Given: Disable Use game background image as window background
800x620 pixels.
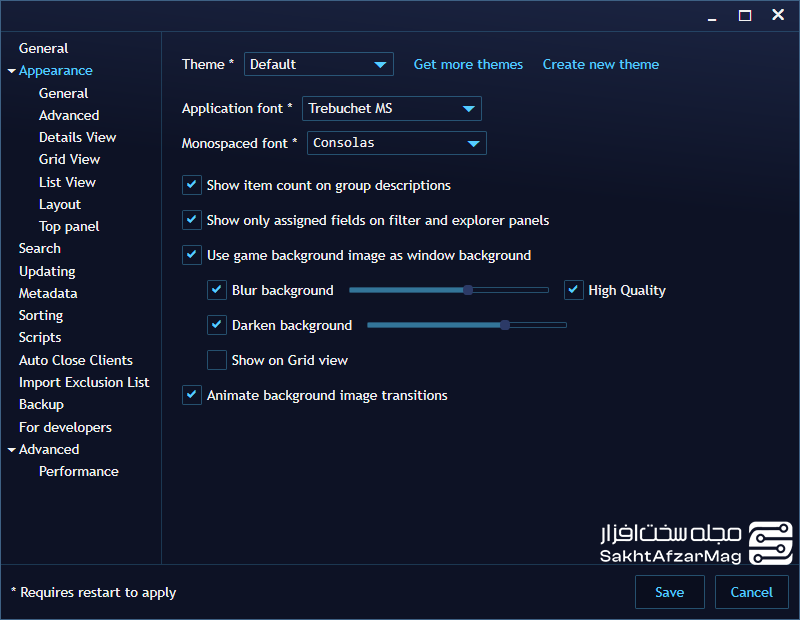Looking at the screenshot, I should click(191, 255).
